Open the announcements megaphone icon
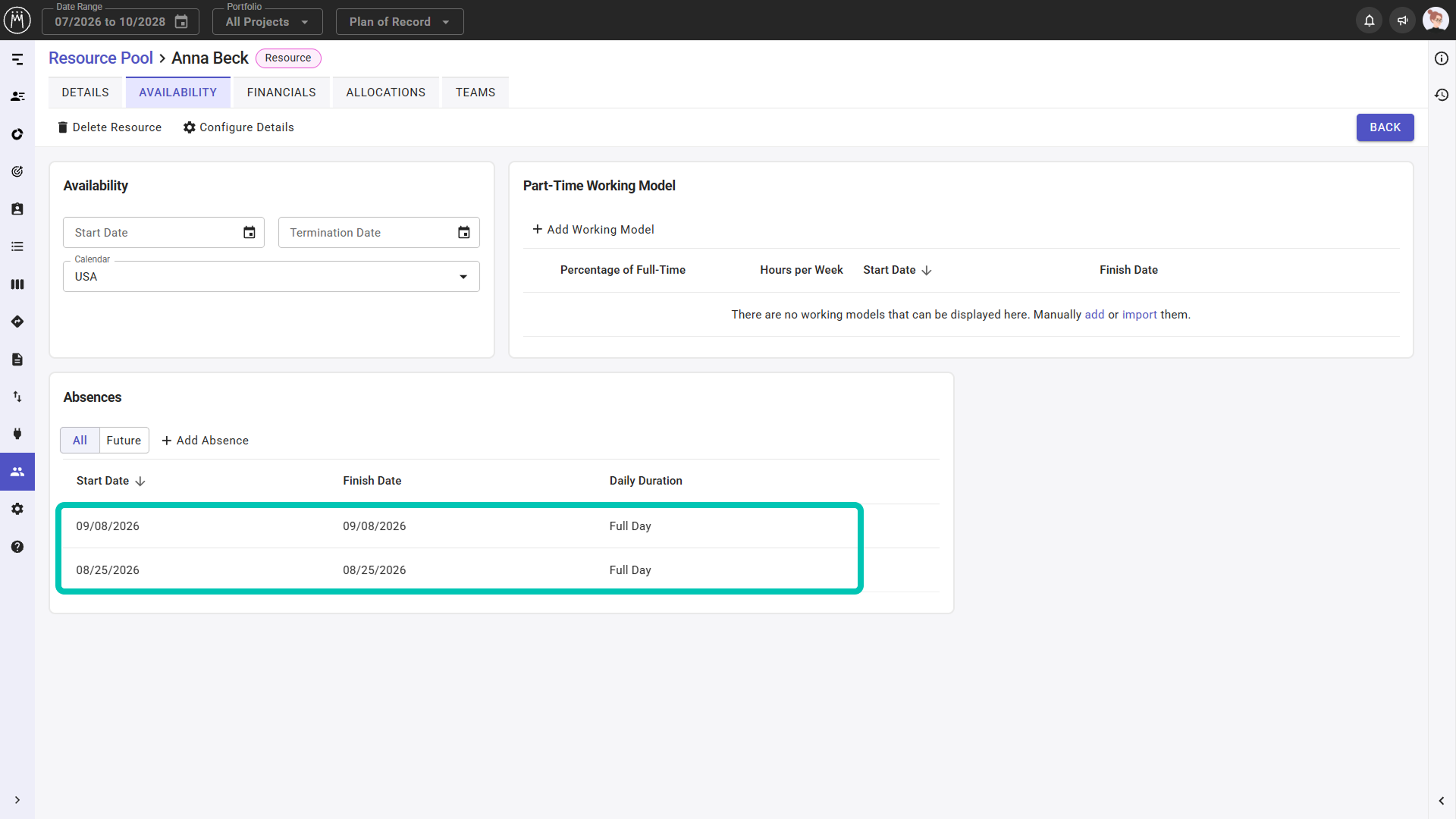1456x819 pixels. pyautogui.click(x=1402, y=20)
